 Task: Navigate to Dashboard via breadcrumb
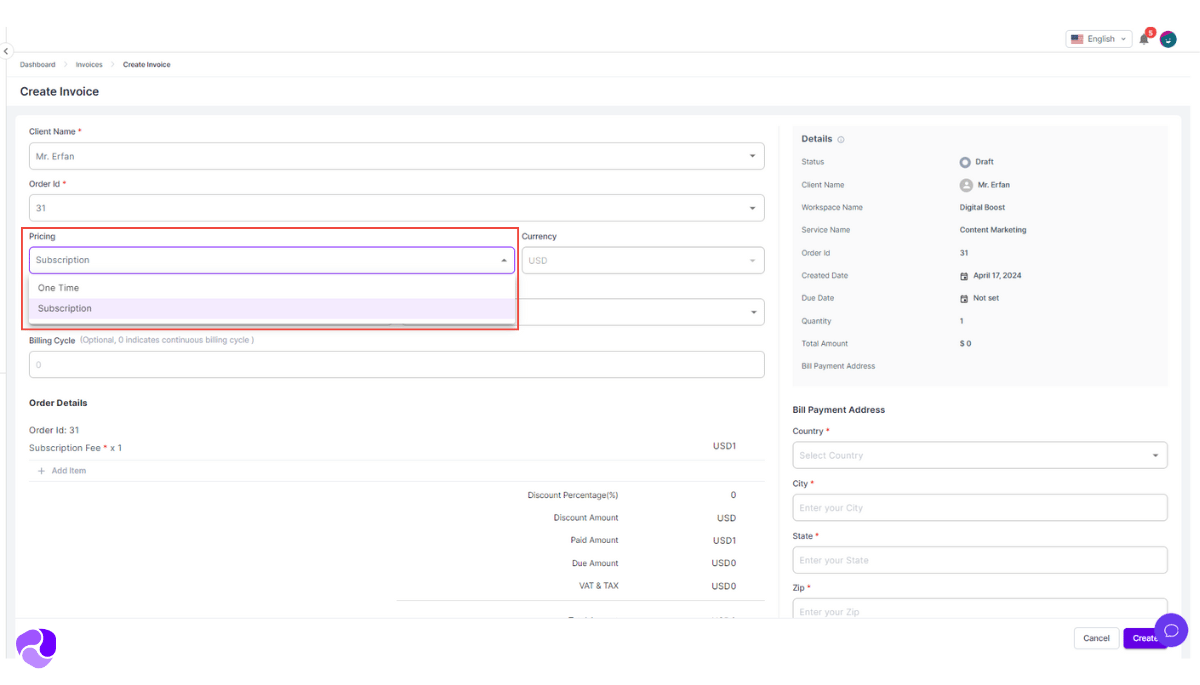tap(37, 64)
